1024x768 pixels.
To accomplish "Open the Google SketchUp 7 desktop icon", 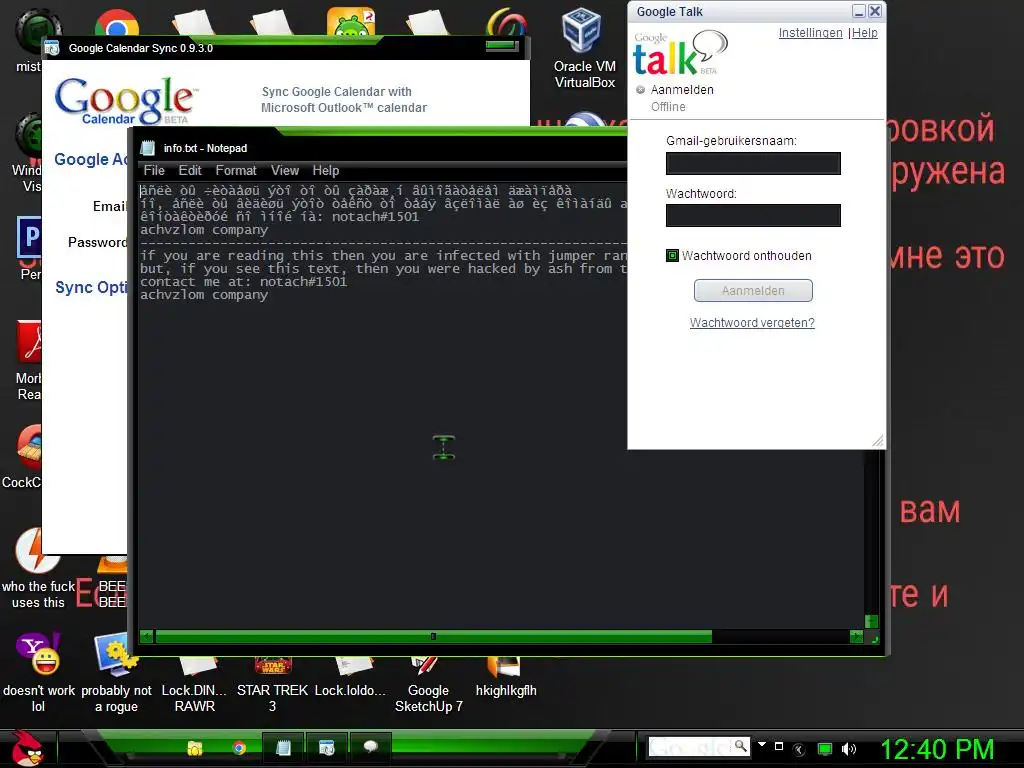I will pyautogui.click(x=428, y=685).
